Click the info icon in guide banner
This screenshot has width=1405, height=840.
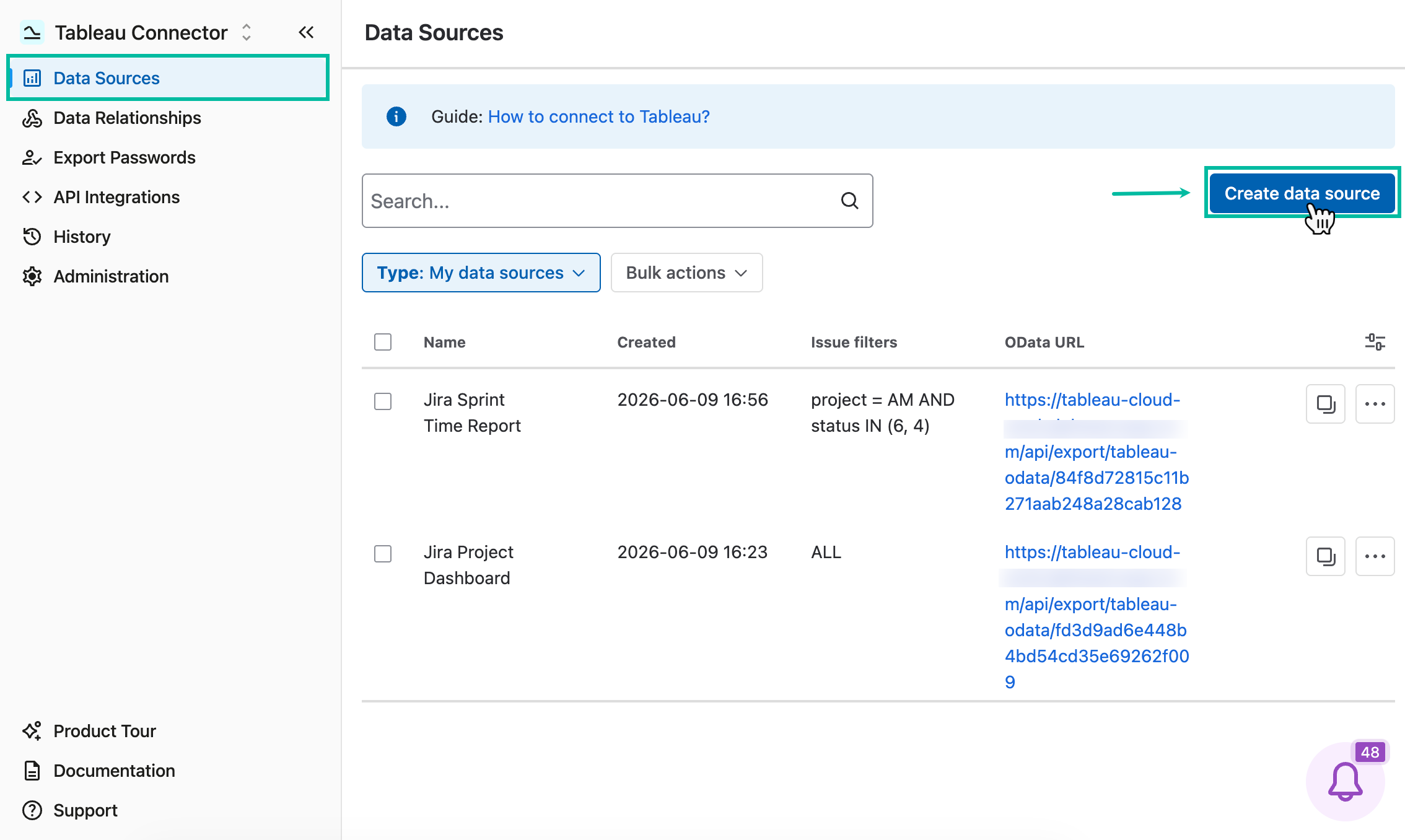396,116
